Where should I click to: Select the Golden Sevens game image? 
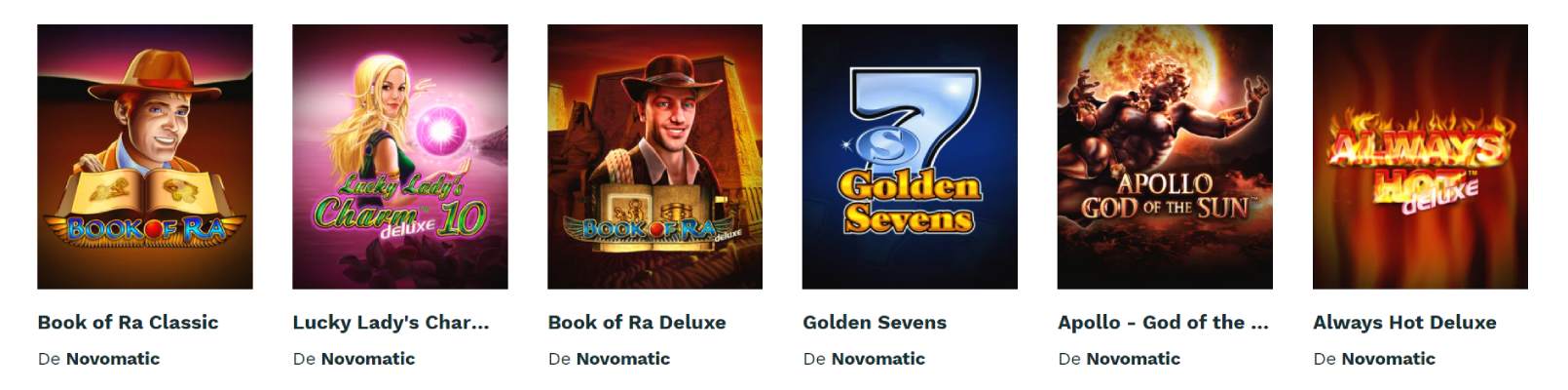(x=910, y=157)
